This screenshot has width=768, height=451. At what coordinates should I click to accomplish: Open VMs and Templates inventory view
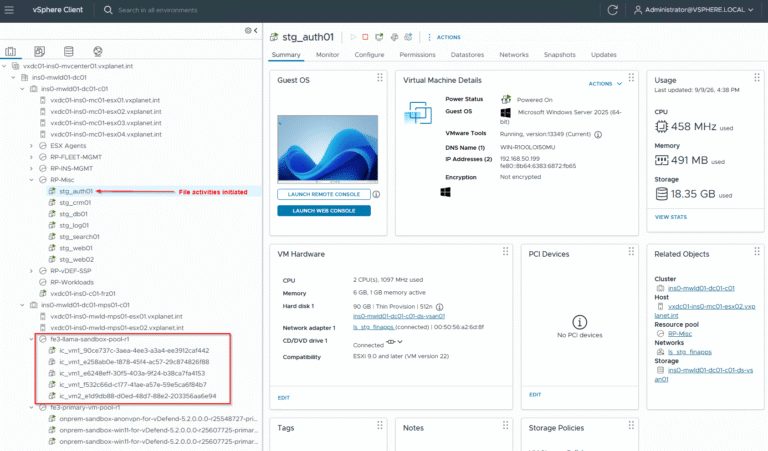point(39,51)
